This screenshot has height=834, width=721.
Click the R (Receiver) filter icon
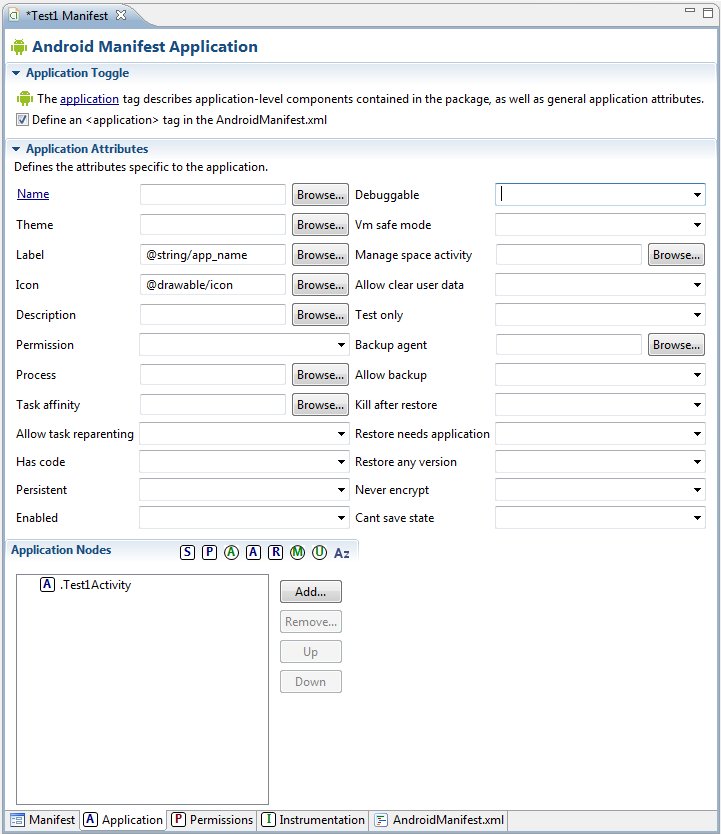click(275, 553)
